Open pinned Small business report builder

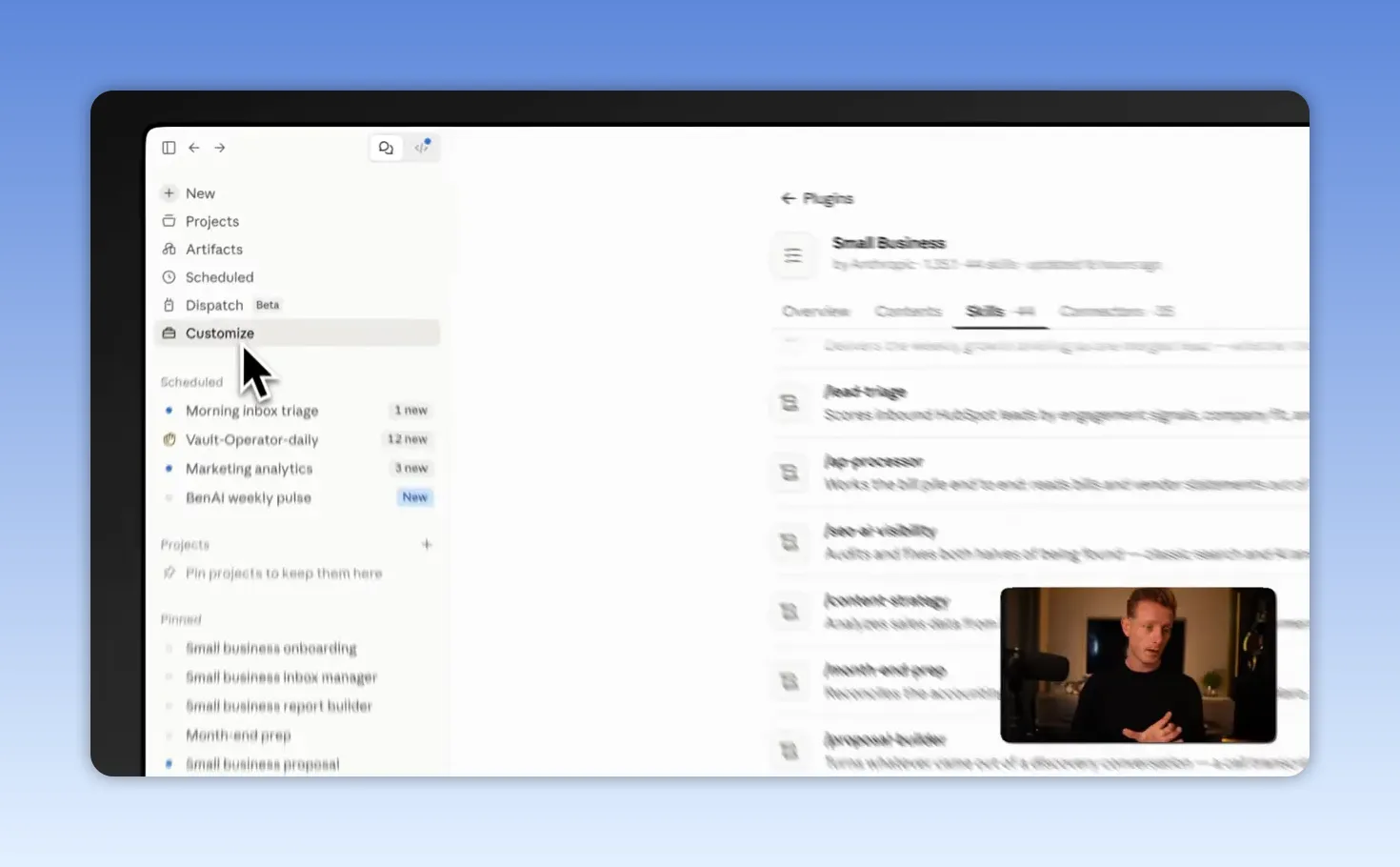pyautogui.click(x=278, y=706)
